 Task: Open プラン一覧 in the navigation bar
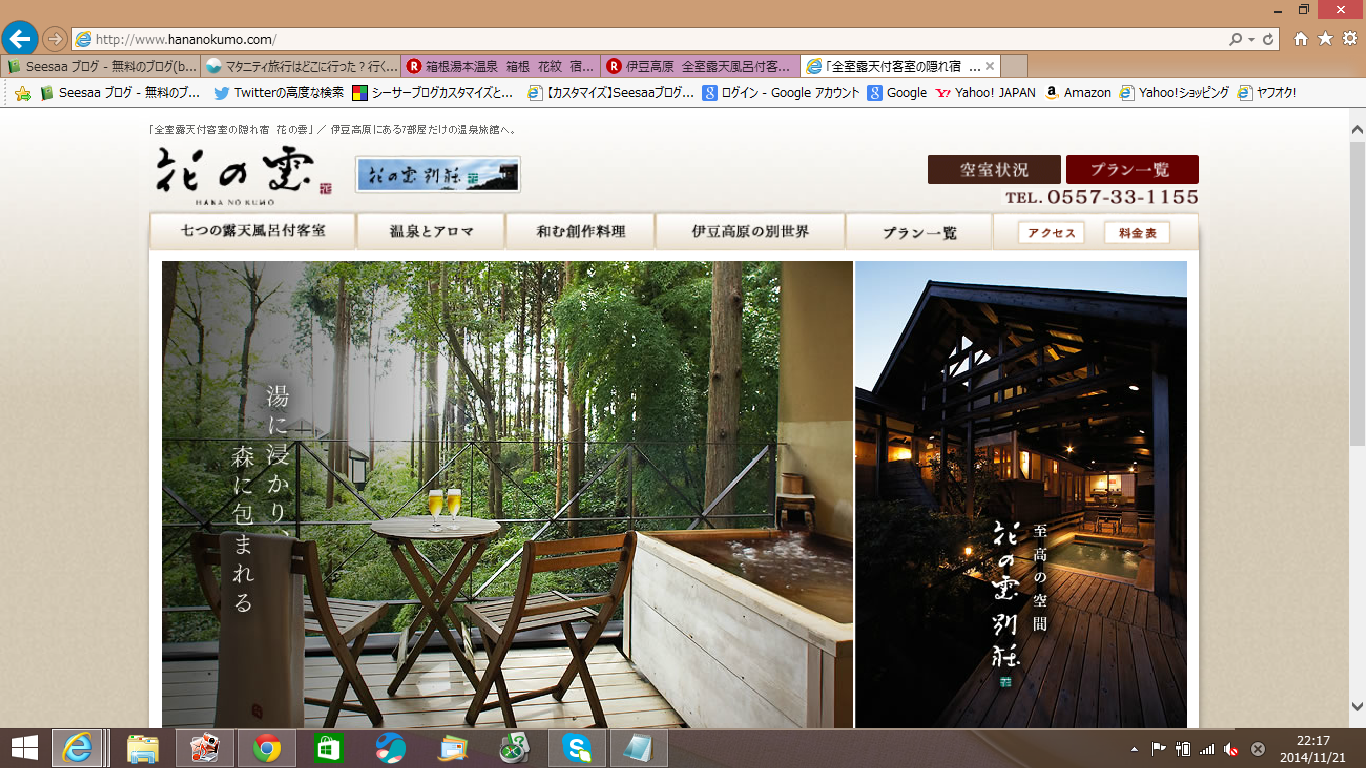(919, 232)
